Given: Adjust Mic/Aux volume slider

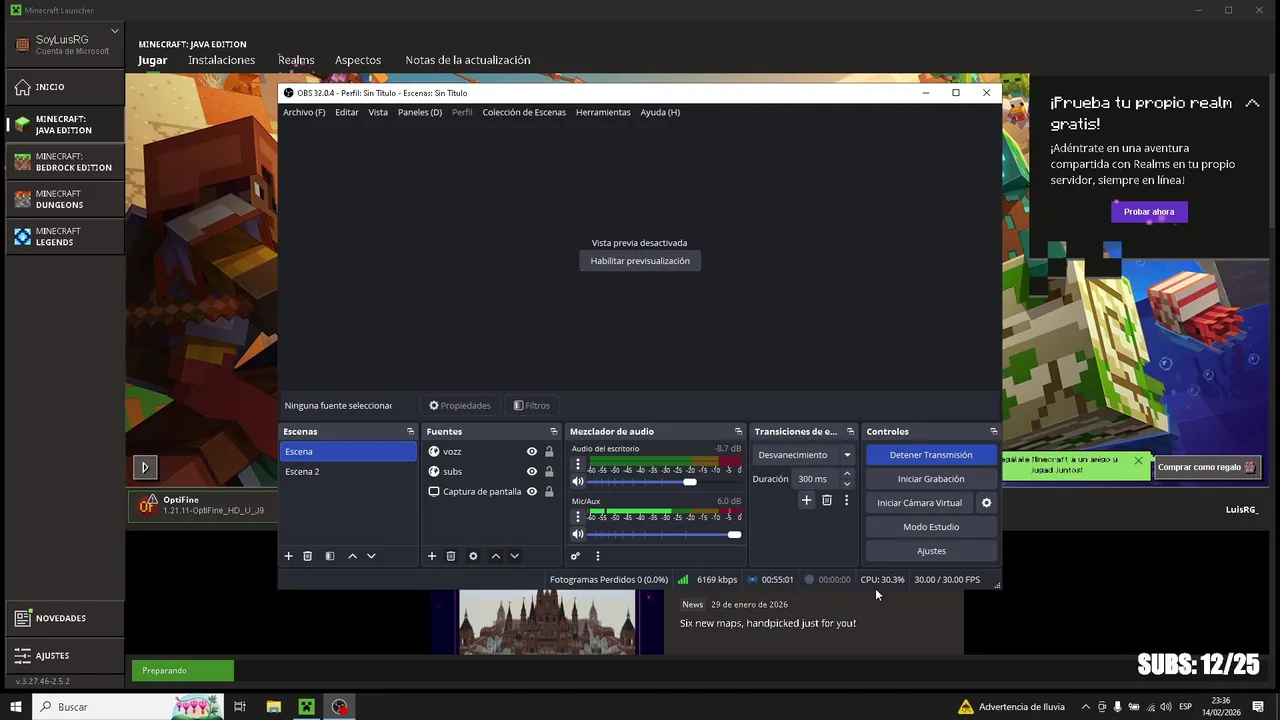Looking at the screenshot, I should point(665,534).
